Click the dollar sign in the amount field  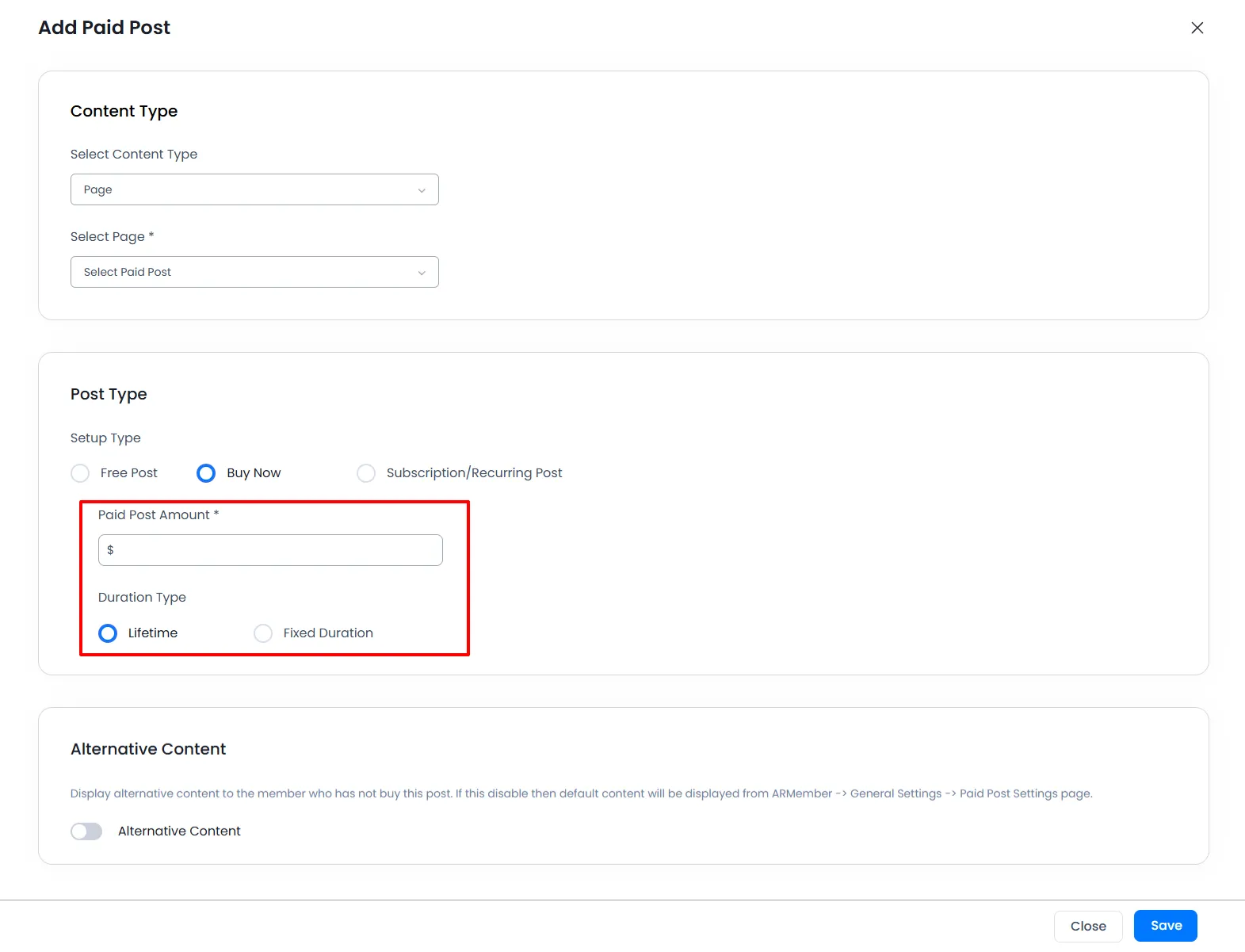[x=110, y=550]
